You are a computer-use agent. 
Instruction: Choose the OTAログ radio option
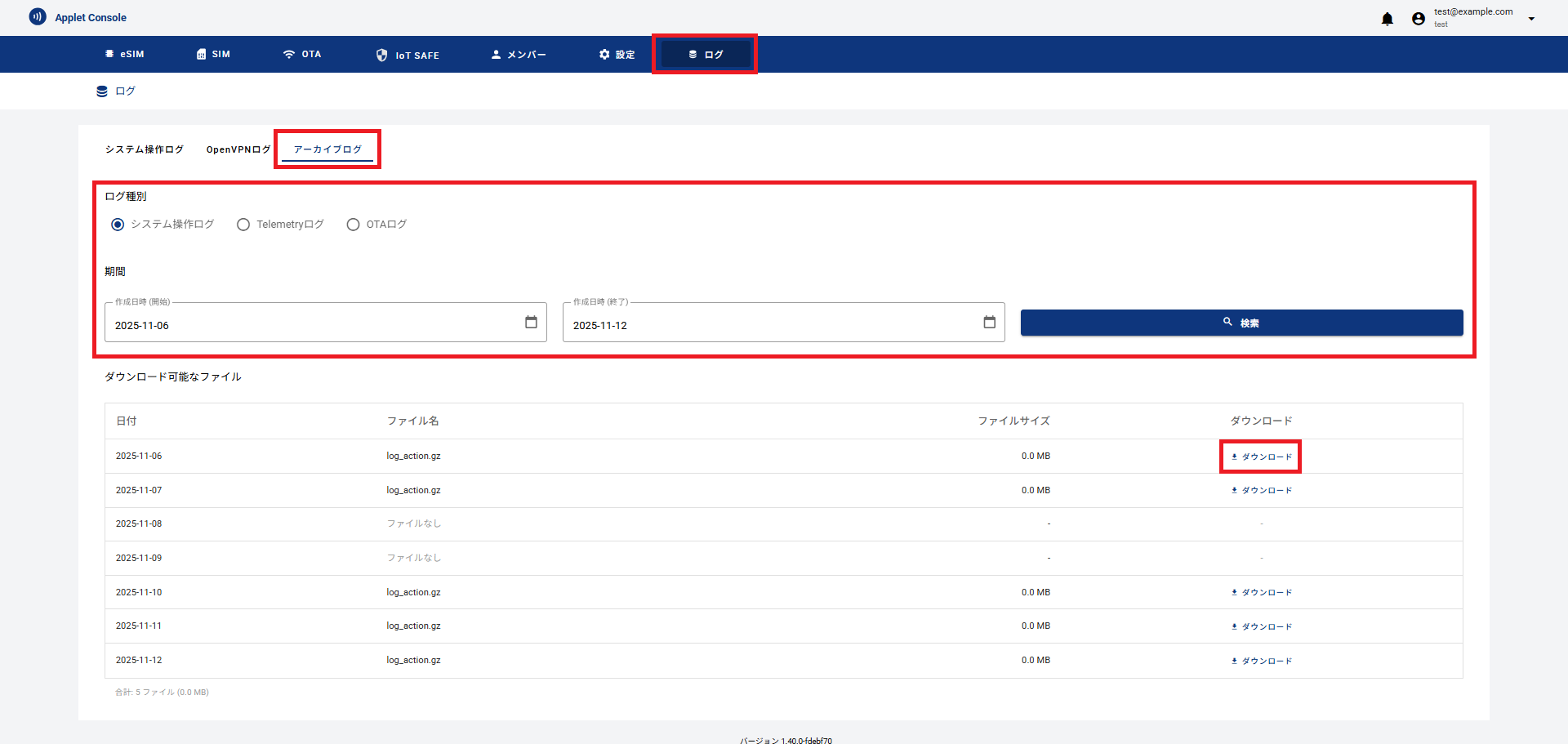353,225
